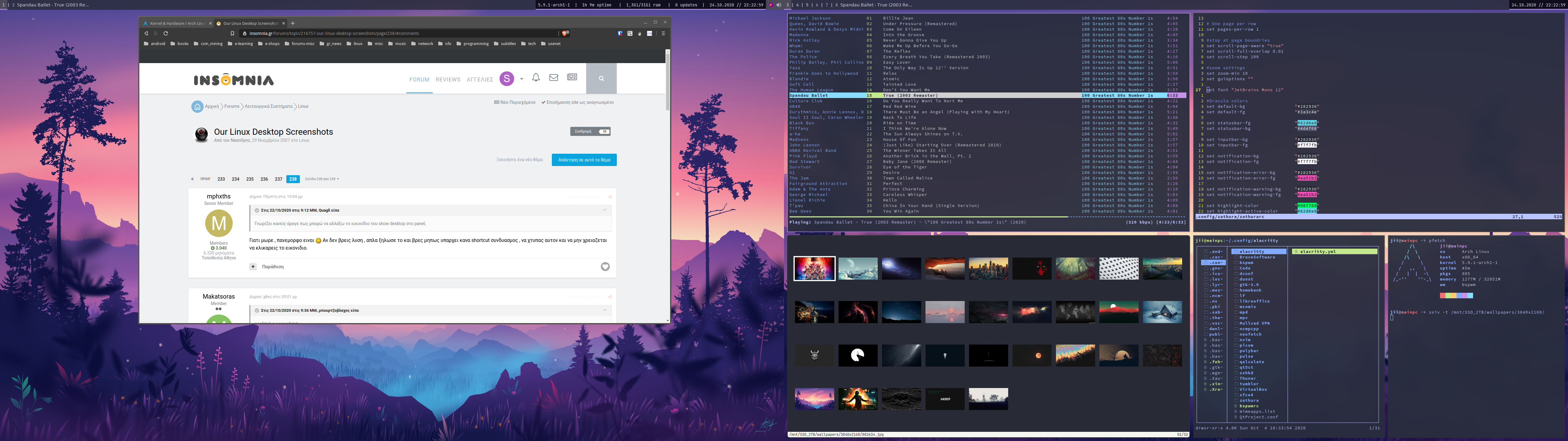Go back with the browser back arrow
Screen dimensions: 1568x441
(145, 33)
